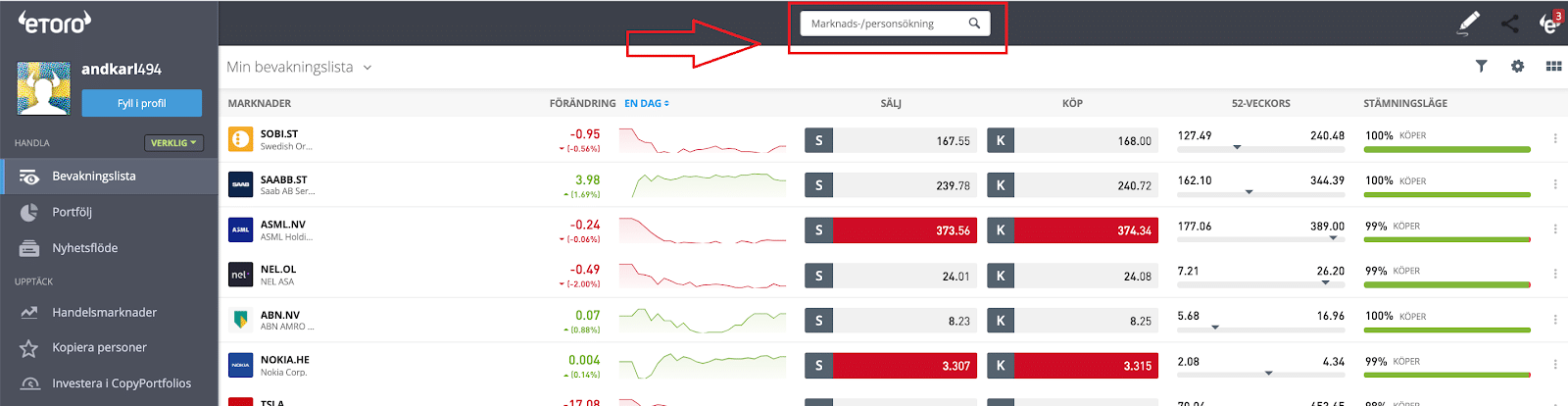This screenshot has height=406, width=1568.
Task: Buy SAABB.ST at 240.72
Action: (1072, 185)
